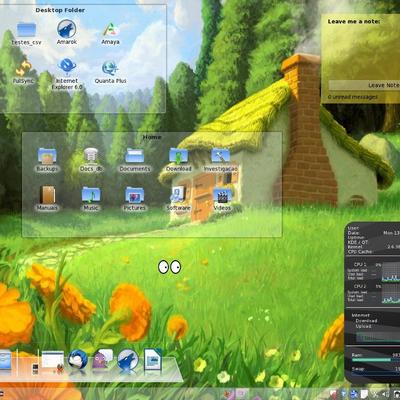Open the Pictures folder
The image size is (400, 400).
point(135,198)
